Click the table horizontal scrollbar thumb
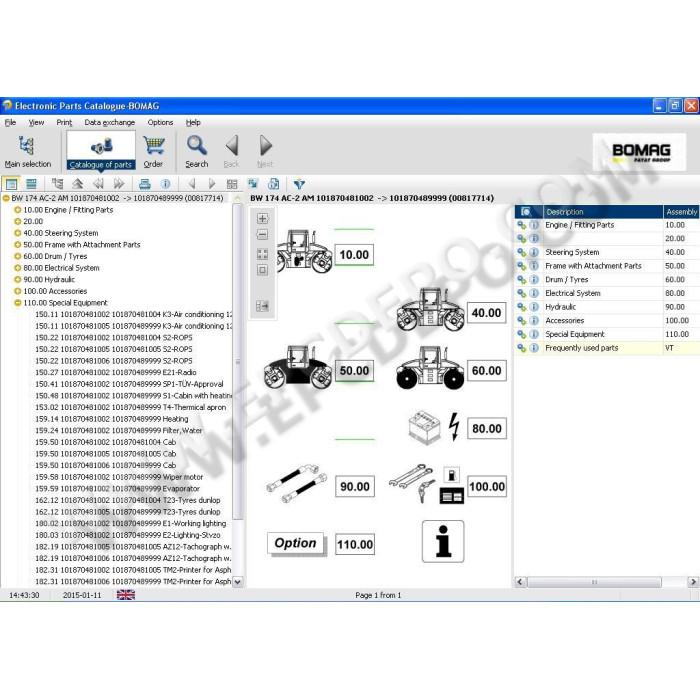The height and width of the screenshot is (700, 700). 594,582
